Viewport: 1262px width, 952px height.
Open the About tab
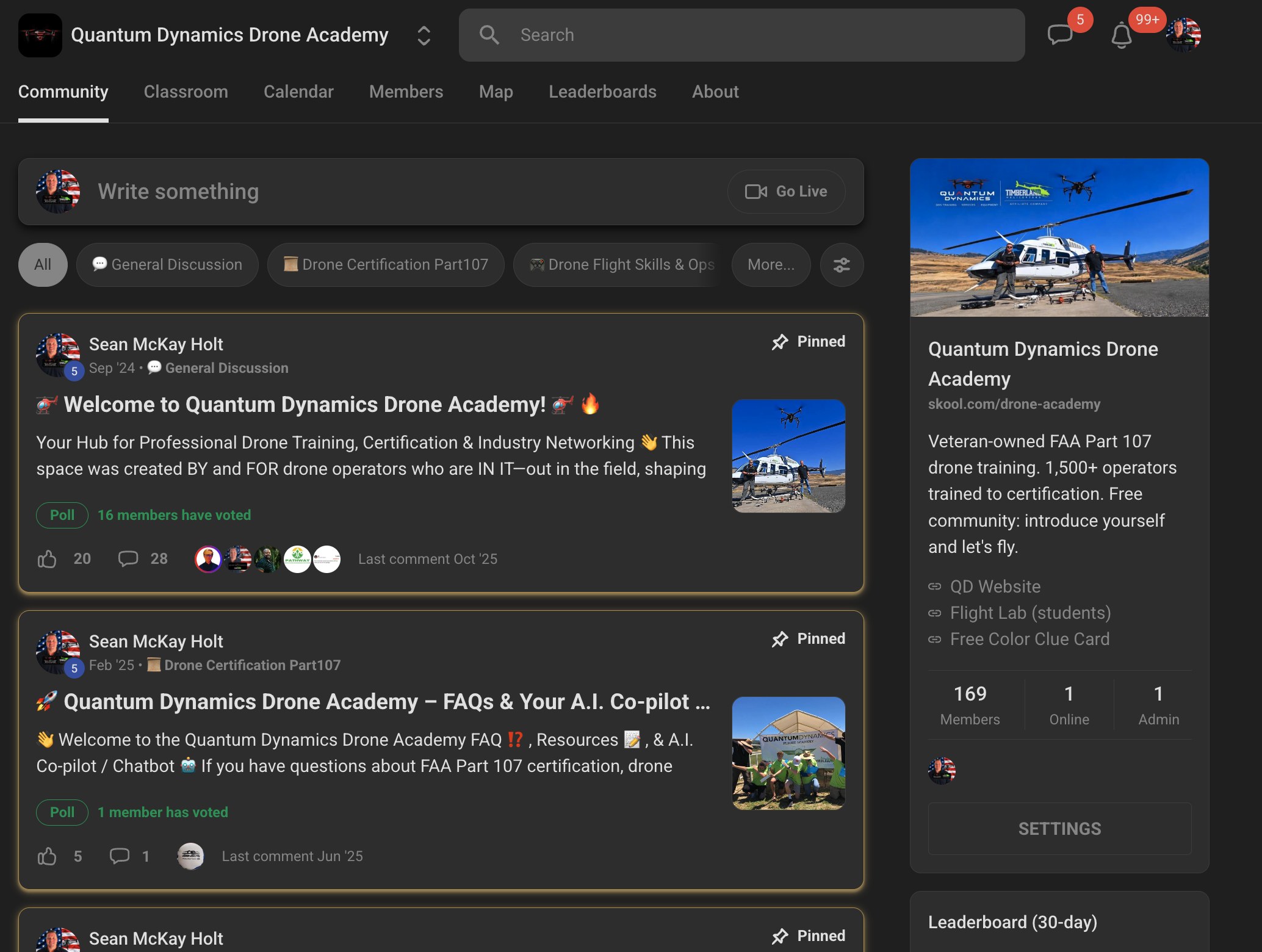click(715, 92)
